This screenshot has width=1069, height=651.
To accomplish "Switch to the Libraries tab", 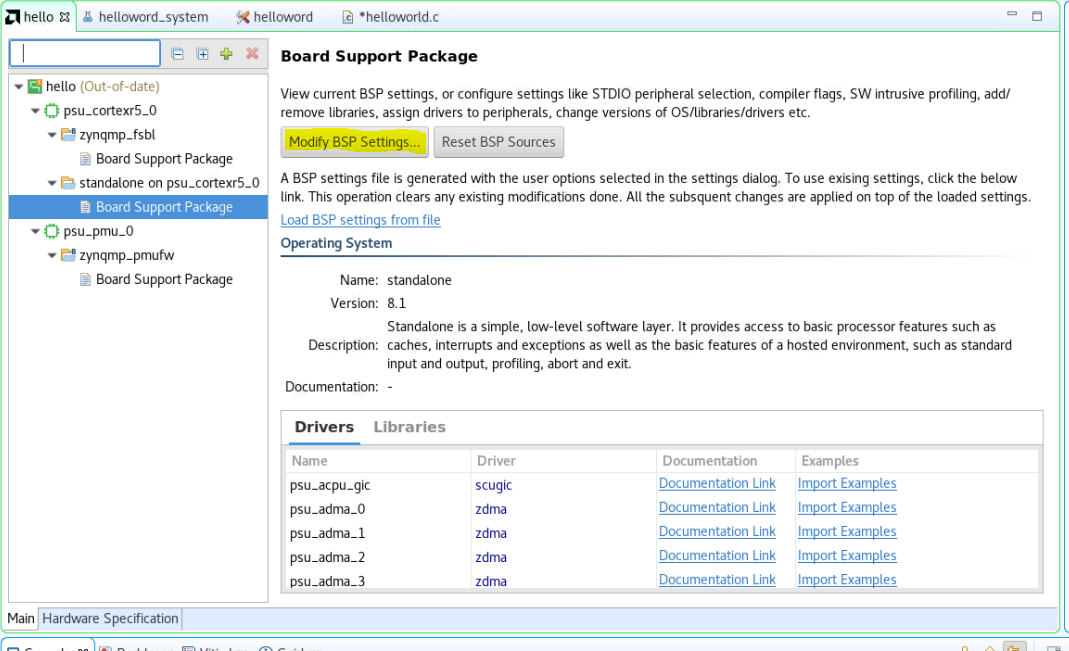I will 409,427.
